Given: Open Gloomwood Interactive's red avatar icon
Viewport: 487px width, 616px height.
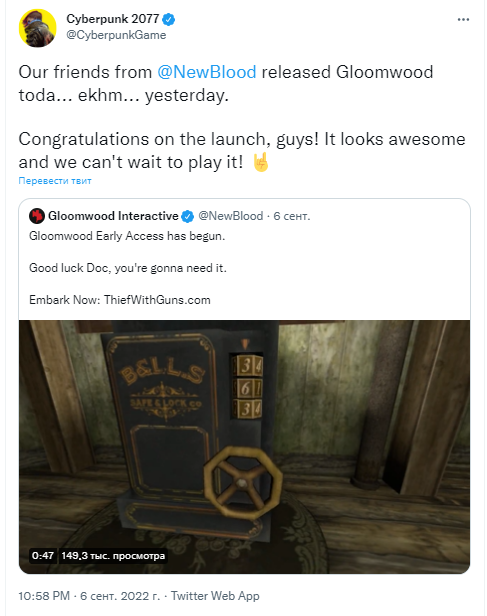Looking at the screenshot, I should [37, 216].
